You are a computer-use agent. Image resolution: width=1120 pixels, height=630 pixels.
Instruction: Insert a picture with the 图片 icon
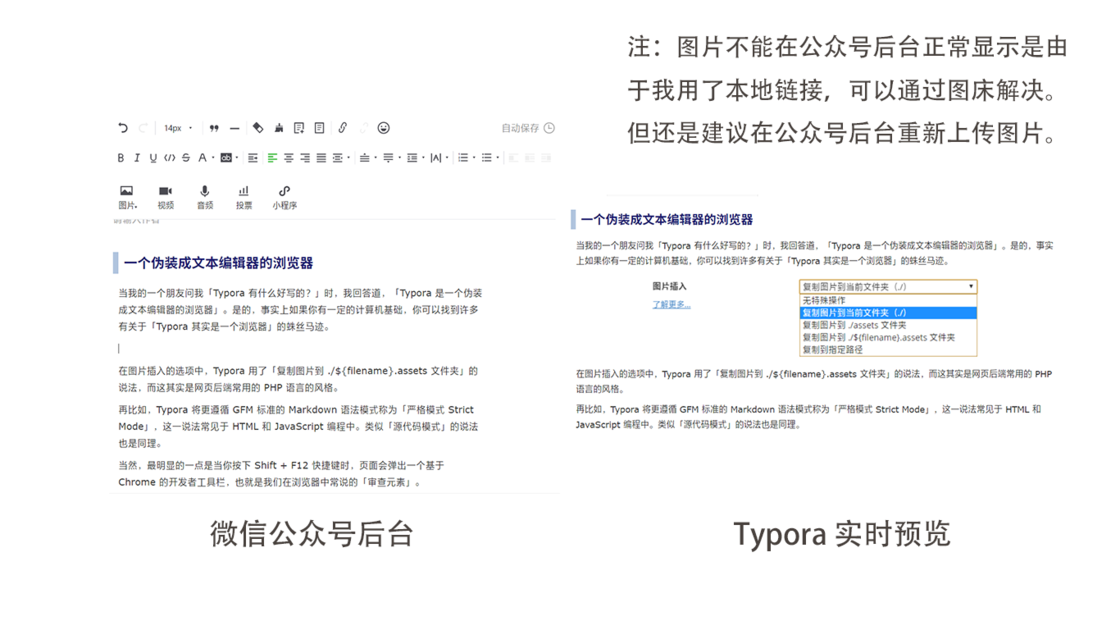click(127, 196)
